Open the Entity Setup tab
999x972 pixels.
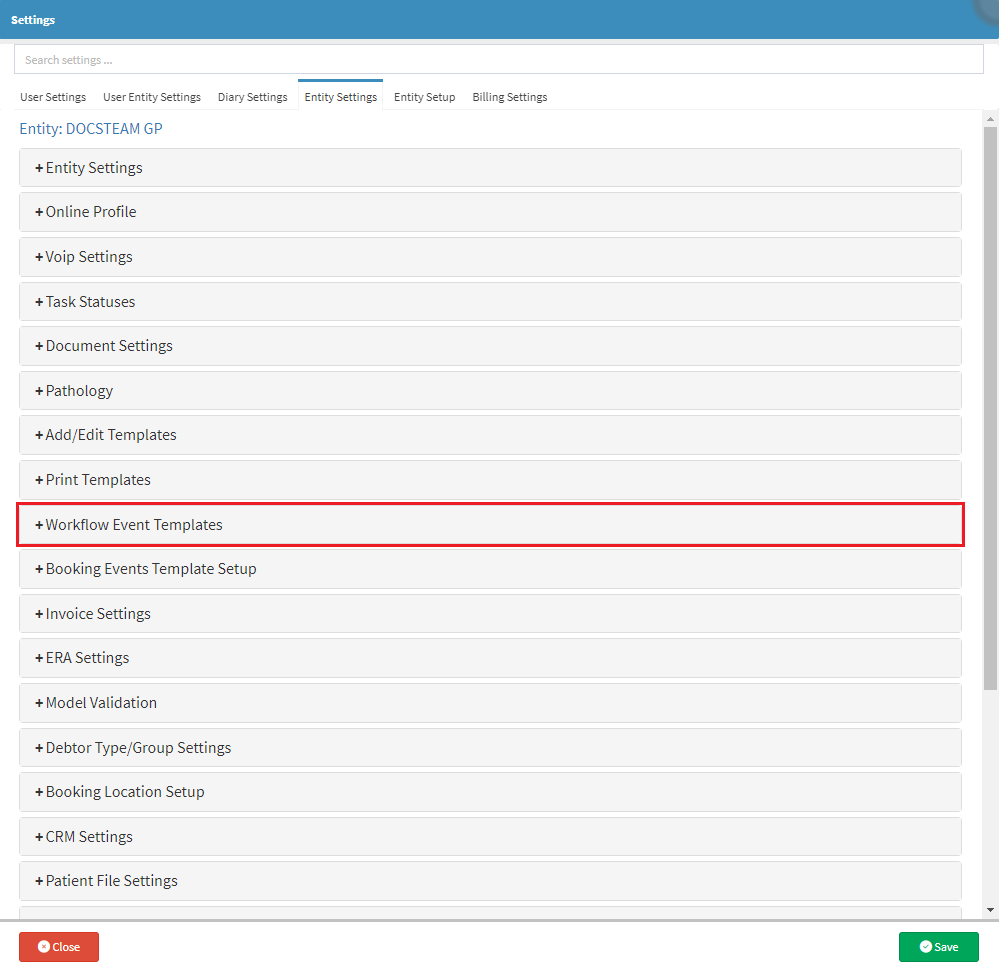424,97
